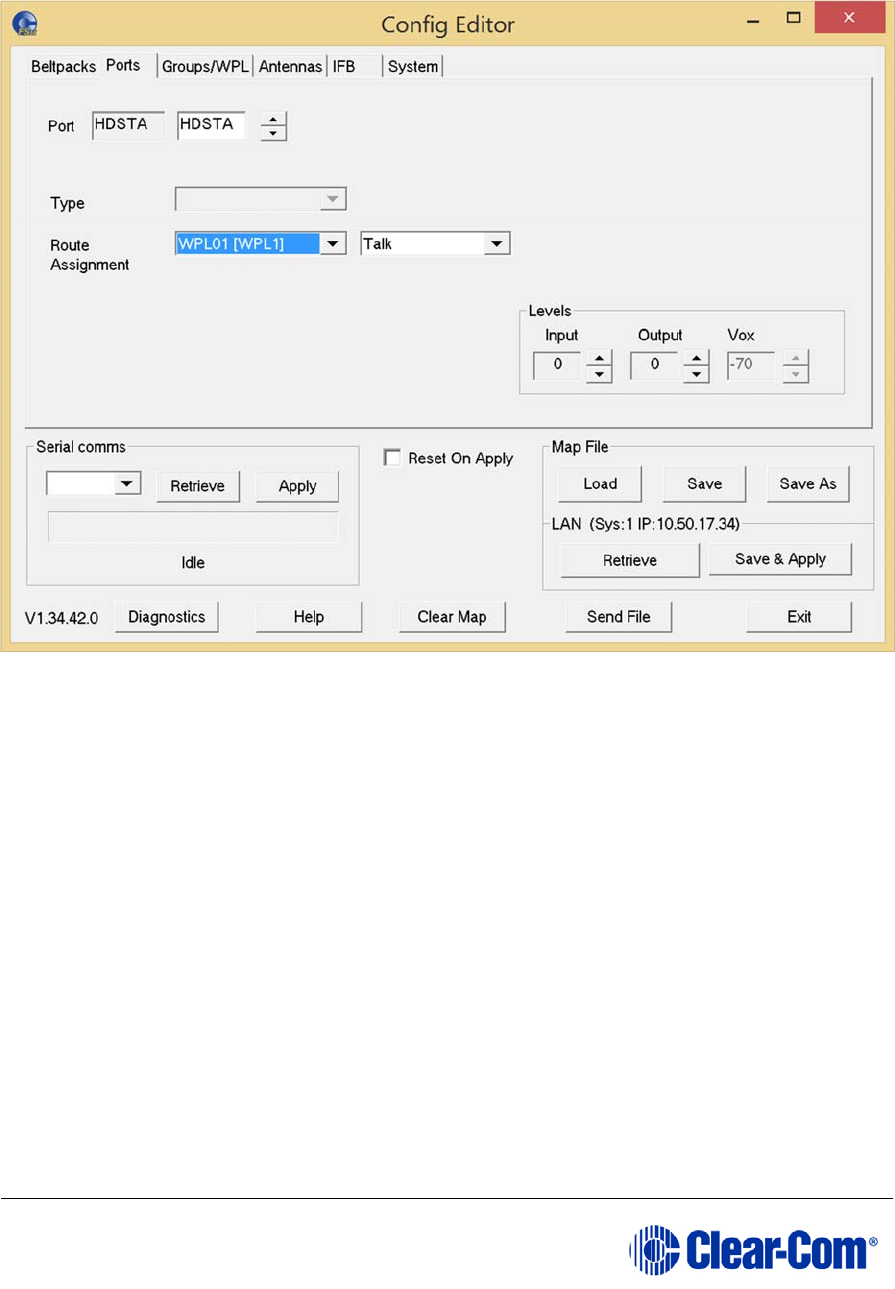Screen dimensions: 895x1289
Task: Switch to the Antennas tab
Action: [x=291, y=67]
